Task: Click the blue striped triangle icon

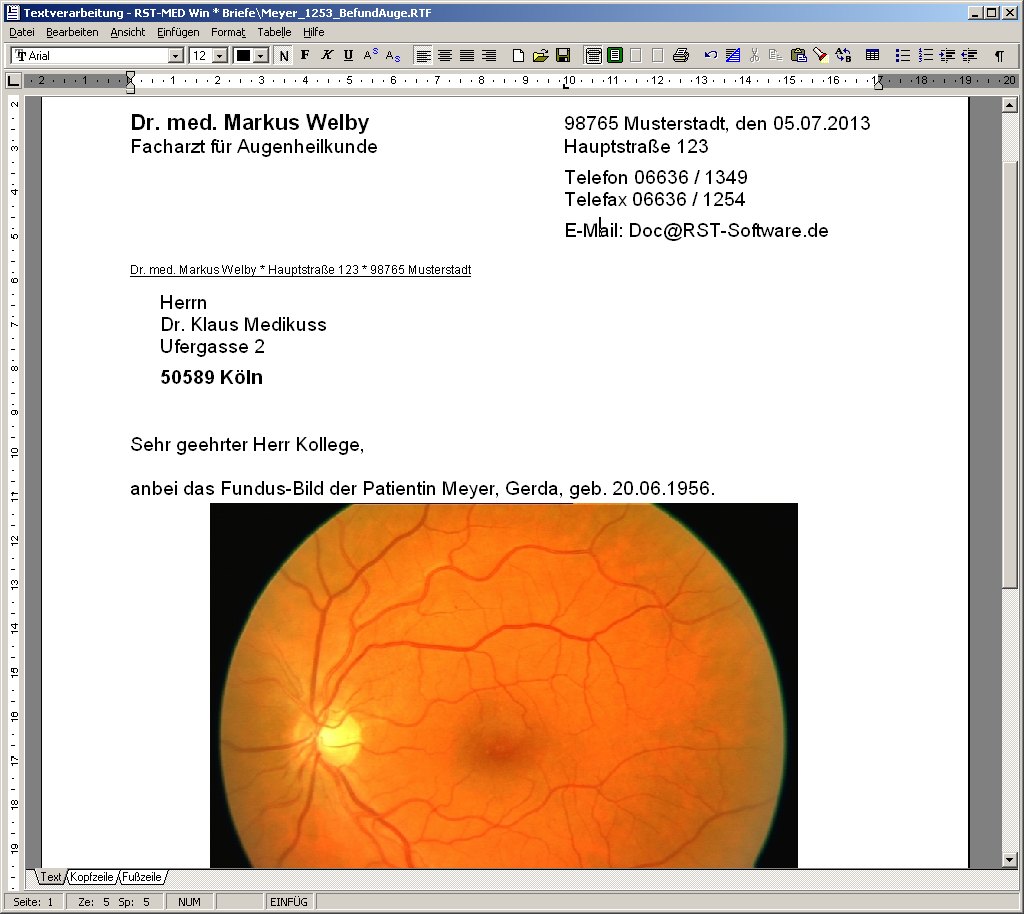Action: coord(733,55)
